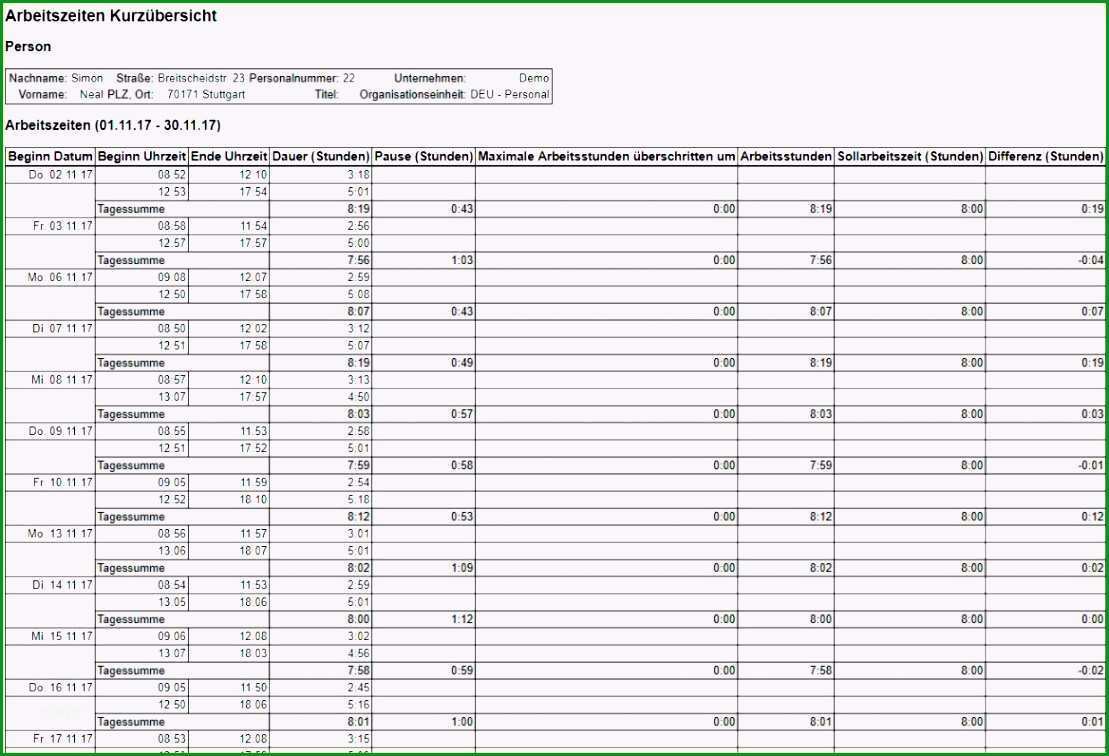Click the 'Differenz (Stunden)' column header
The image size is (1109, 756).
1045,156
